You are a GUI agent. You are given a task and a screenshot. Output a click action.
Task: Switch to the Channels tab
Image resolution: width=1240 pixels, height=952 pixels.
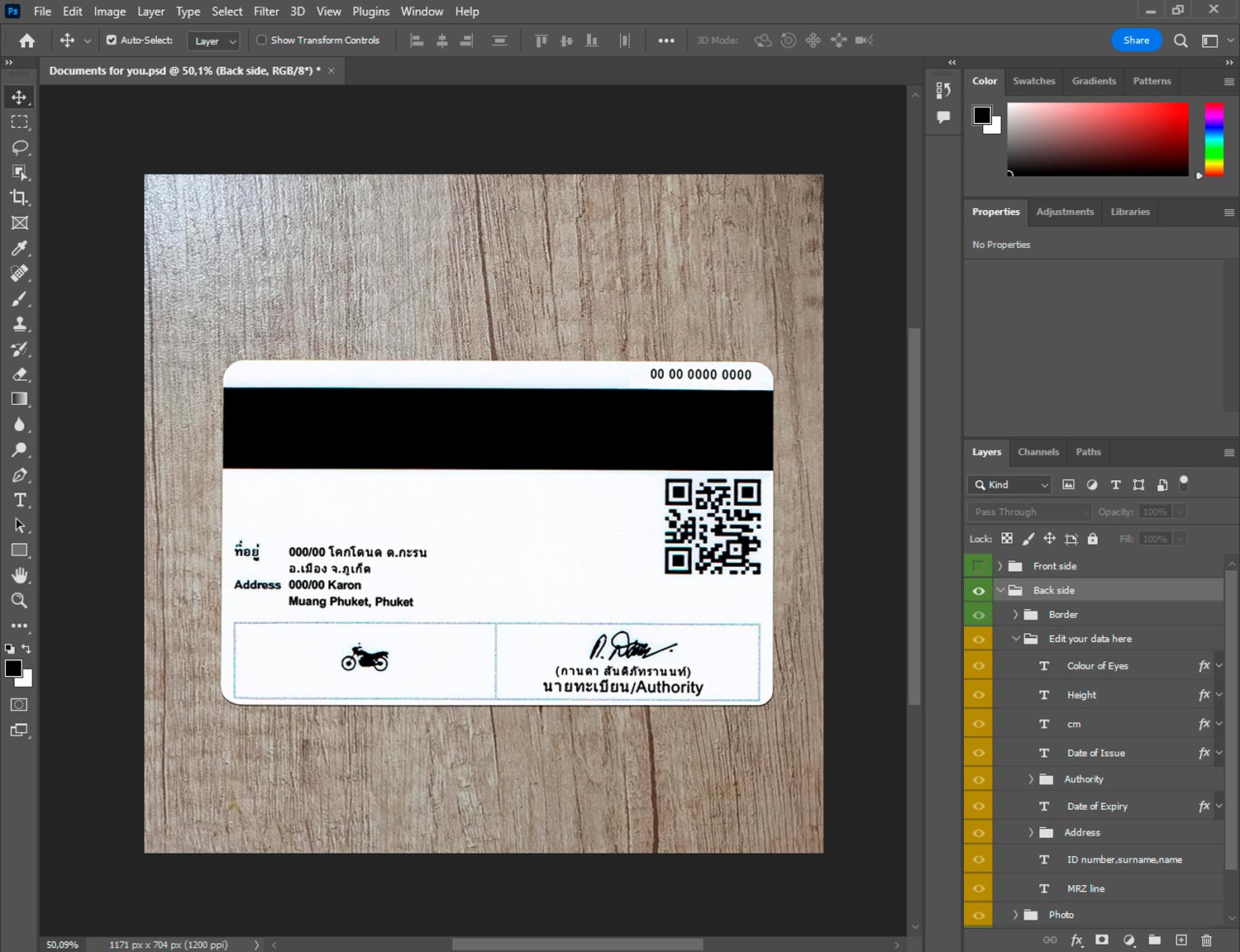1037,452
